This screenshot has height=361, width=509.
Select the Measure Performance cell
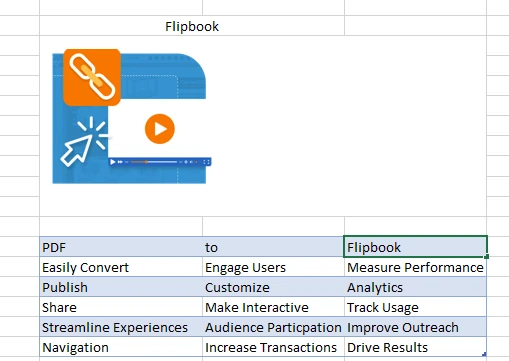(x=415, y=267)
